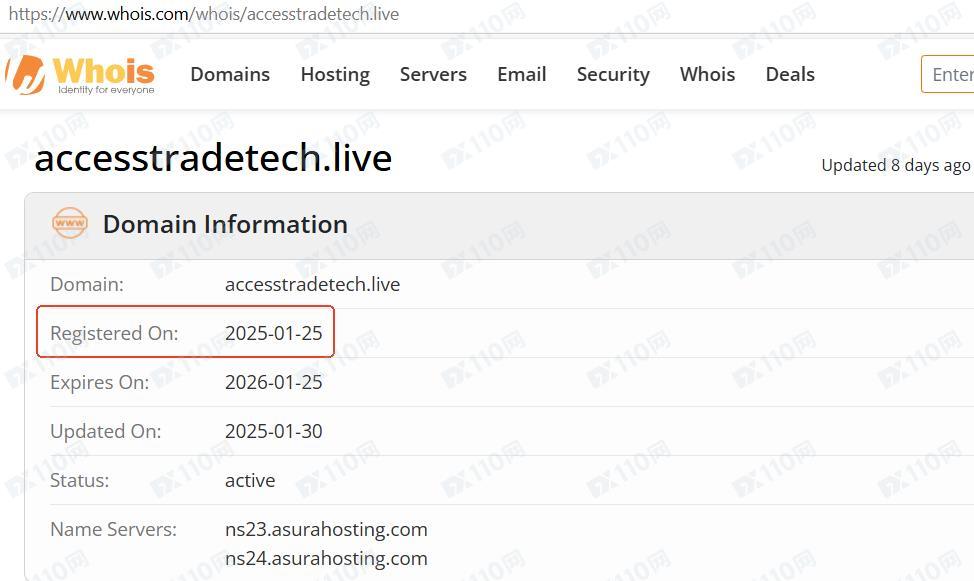Focus the domain search input field
Image resolution: width=974 pixels, height=581 pixels.
click(948, 75)
